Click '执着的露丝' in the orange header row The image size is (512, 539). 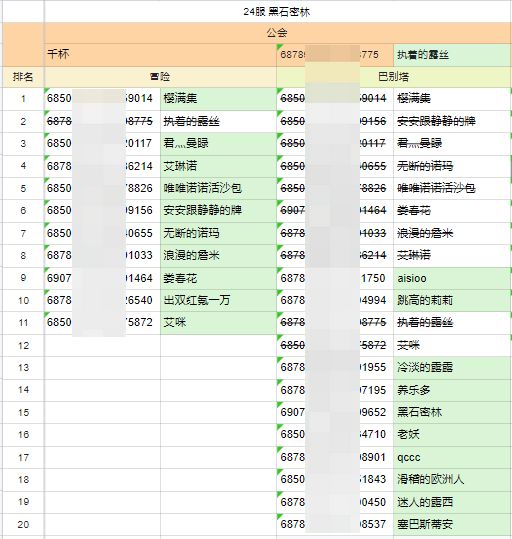pyautogui.click(x=452, y=54)
